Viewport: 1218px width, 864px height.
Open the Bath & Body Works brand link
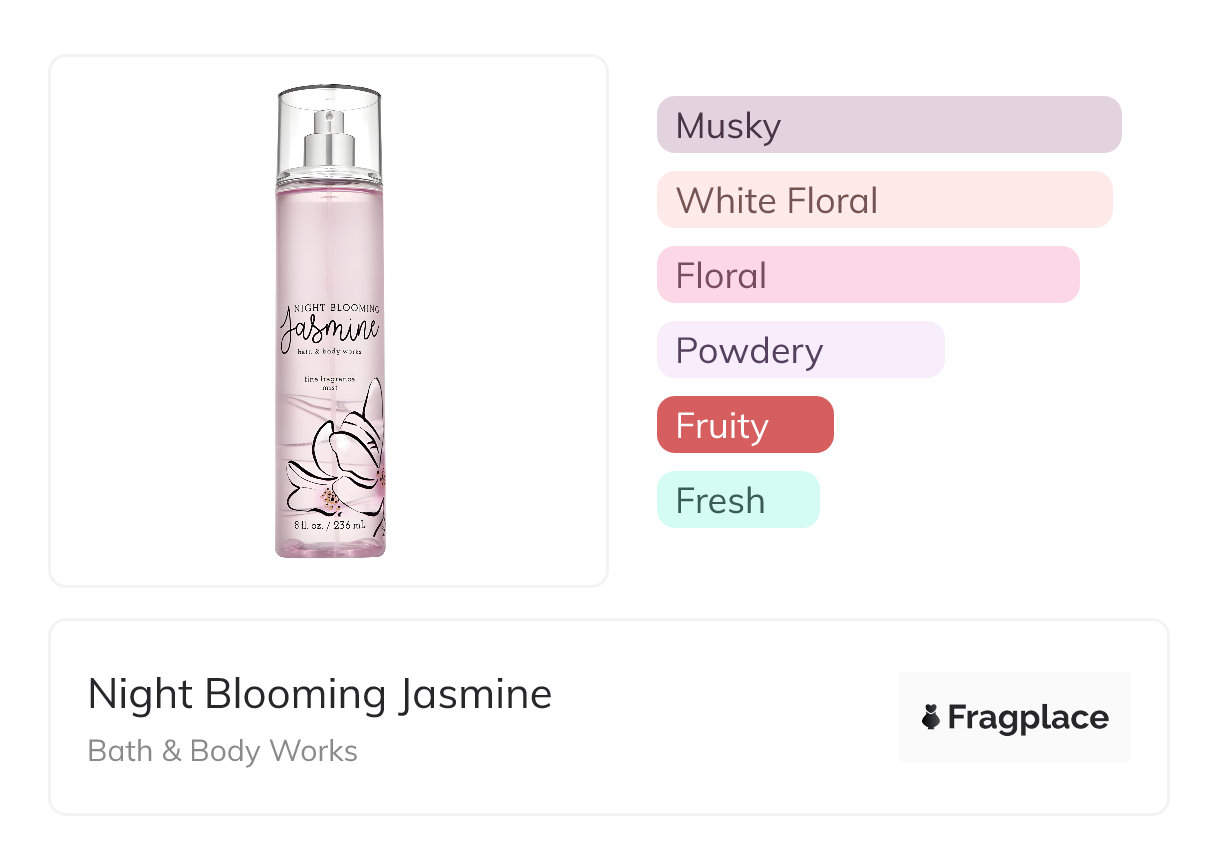point(222,751)
